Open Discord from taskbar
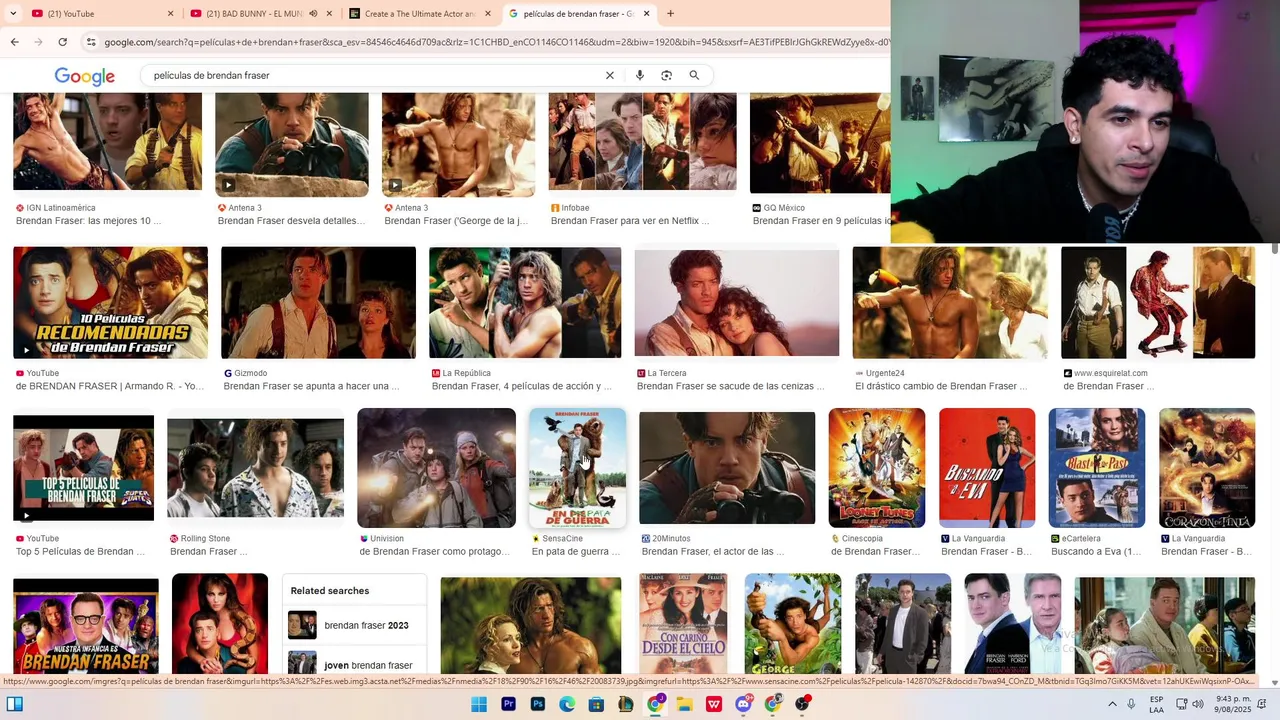 743,704
